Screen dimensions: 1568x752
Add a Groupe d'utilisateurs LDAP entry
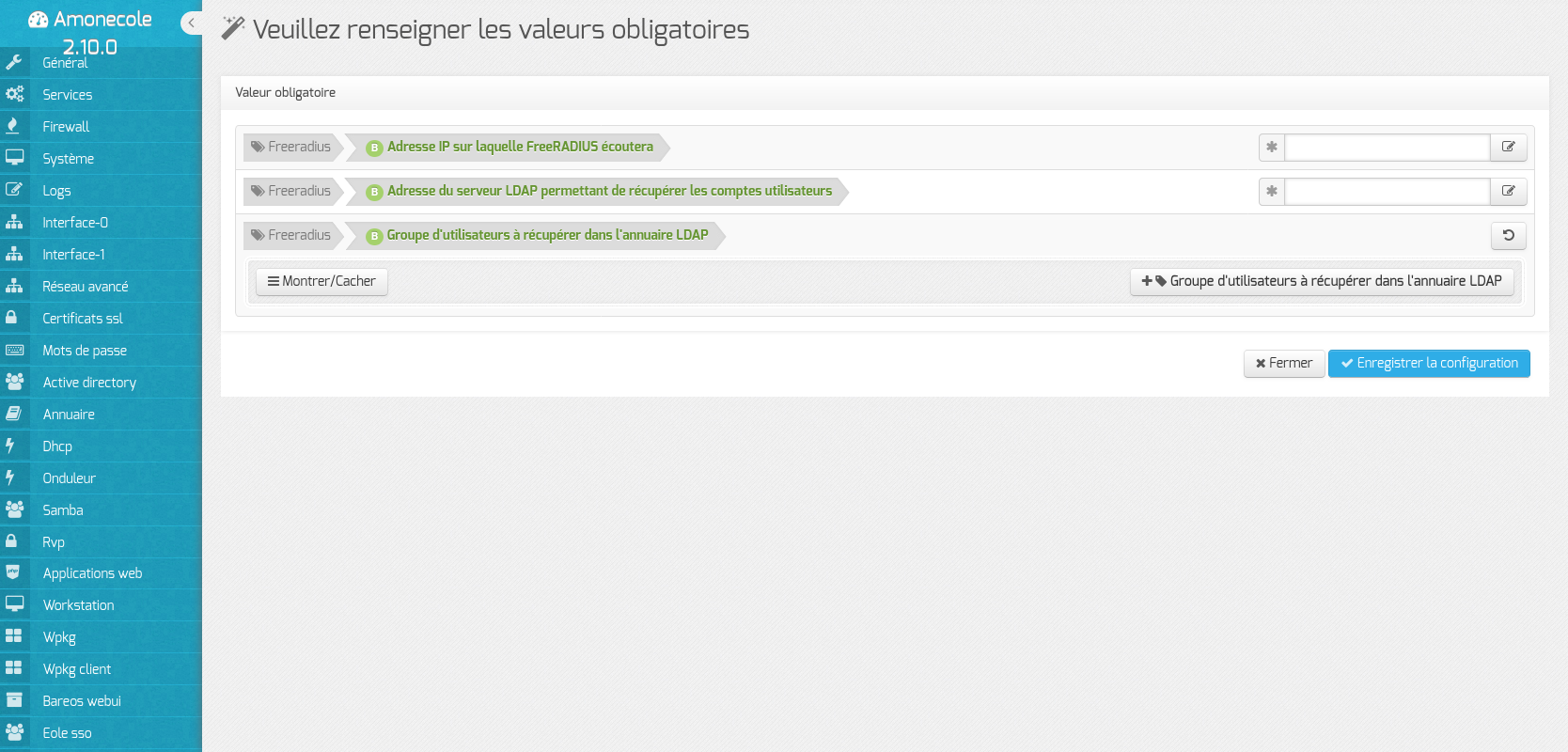1322,282
